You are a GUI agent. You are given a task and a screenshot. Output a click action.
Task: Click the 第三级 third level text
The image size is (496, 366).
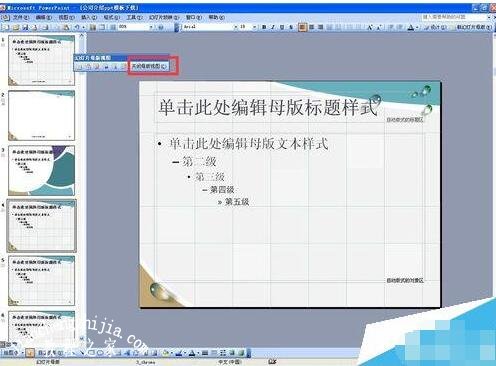click(210, 177)
